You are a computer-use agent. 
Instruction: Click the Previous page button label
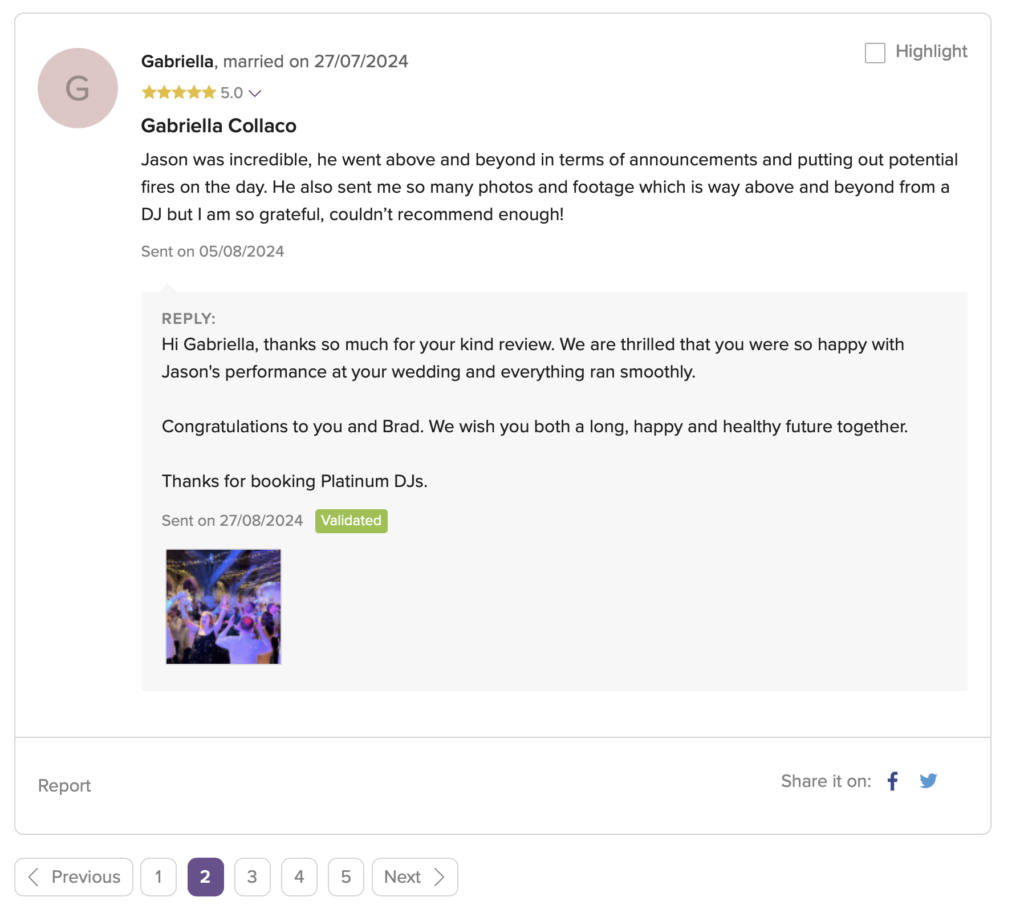[86, 877]
